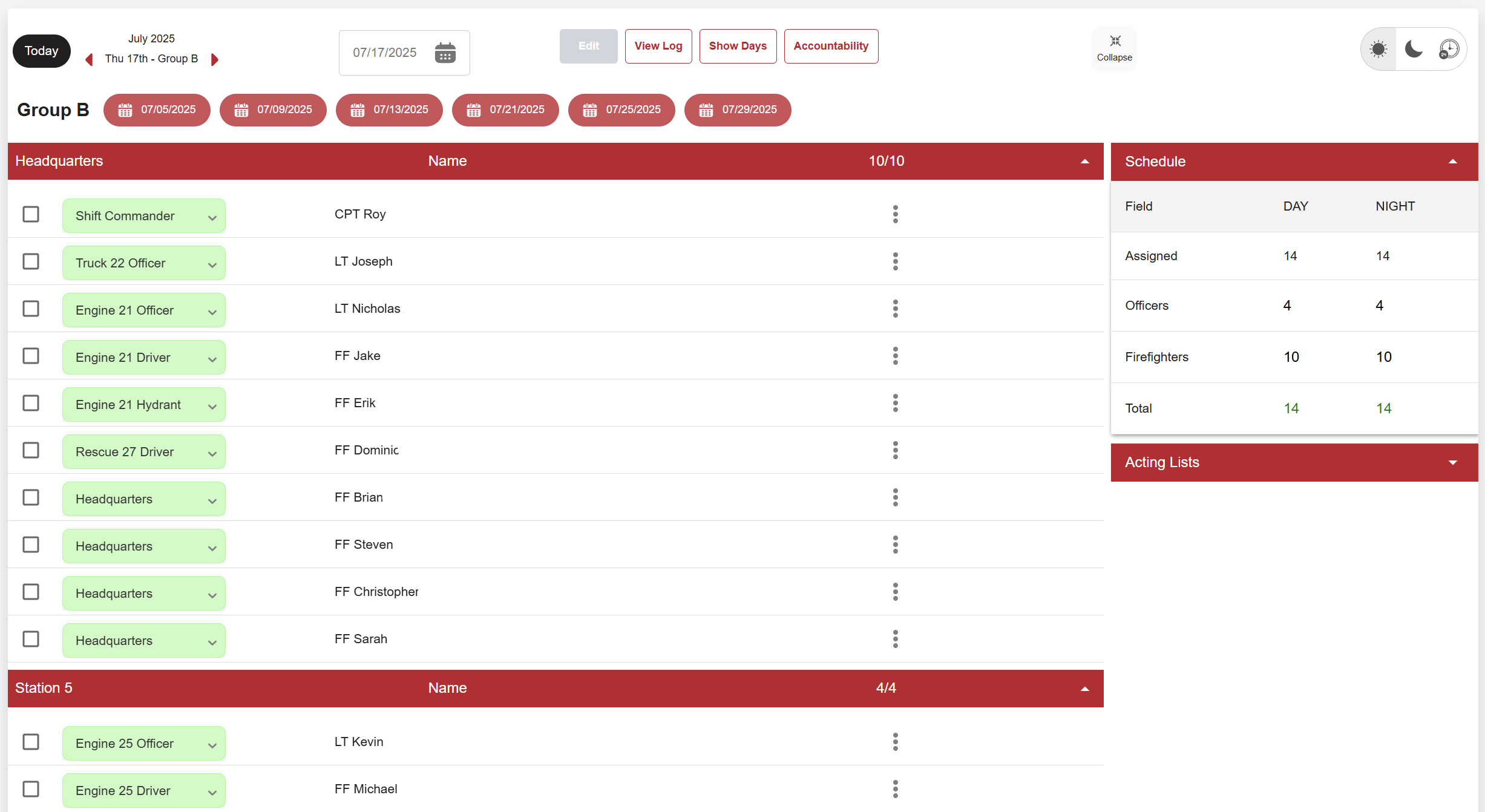Go to next day with right arrow
This screenshot has width=1485, height=812.
214,59
